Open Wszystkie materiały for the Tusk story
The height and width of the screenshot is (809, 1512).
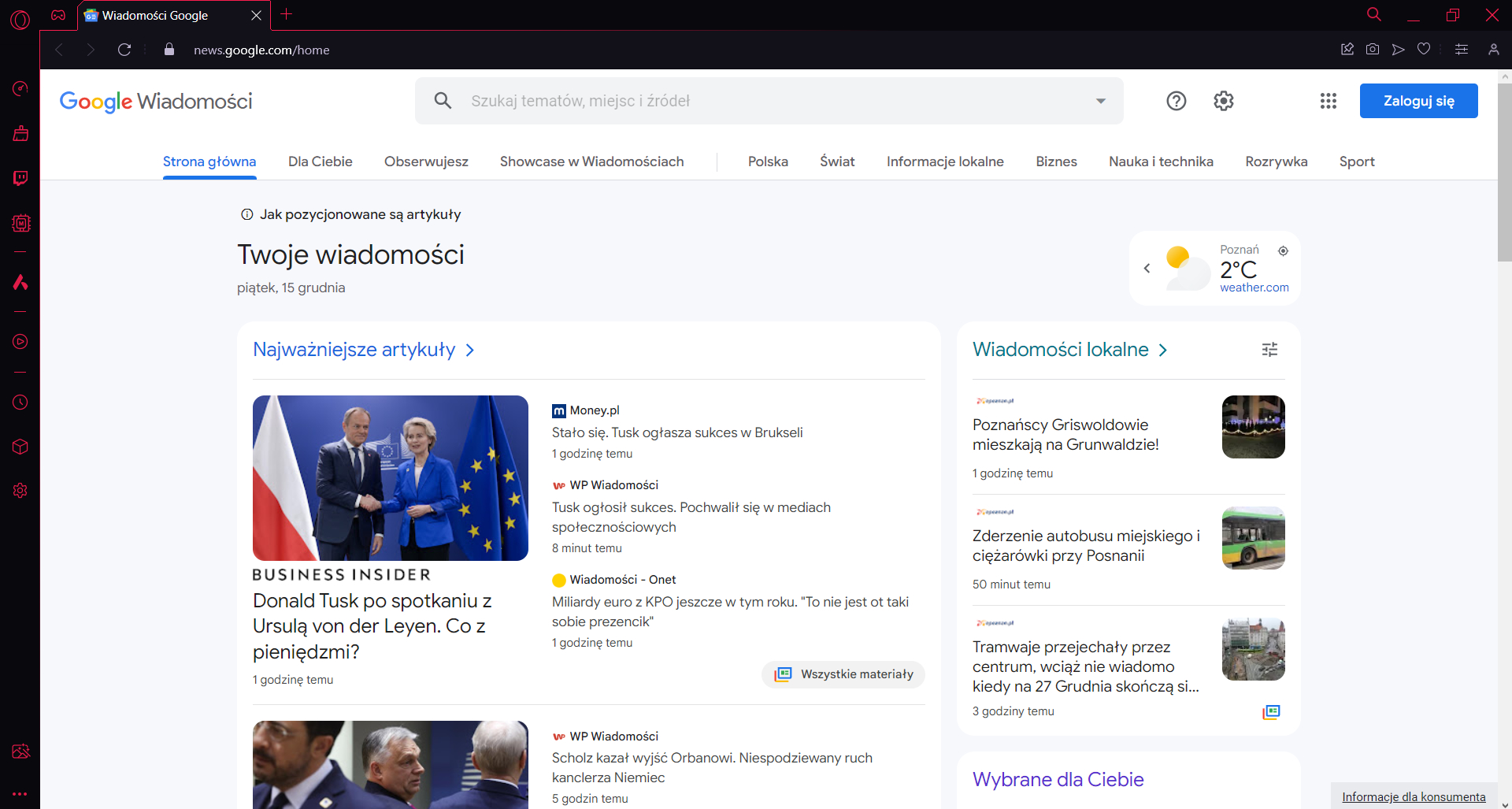(843, 674)
